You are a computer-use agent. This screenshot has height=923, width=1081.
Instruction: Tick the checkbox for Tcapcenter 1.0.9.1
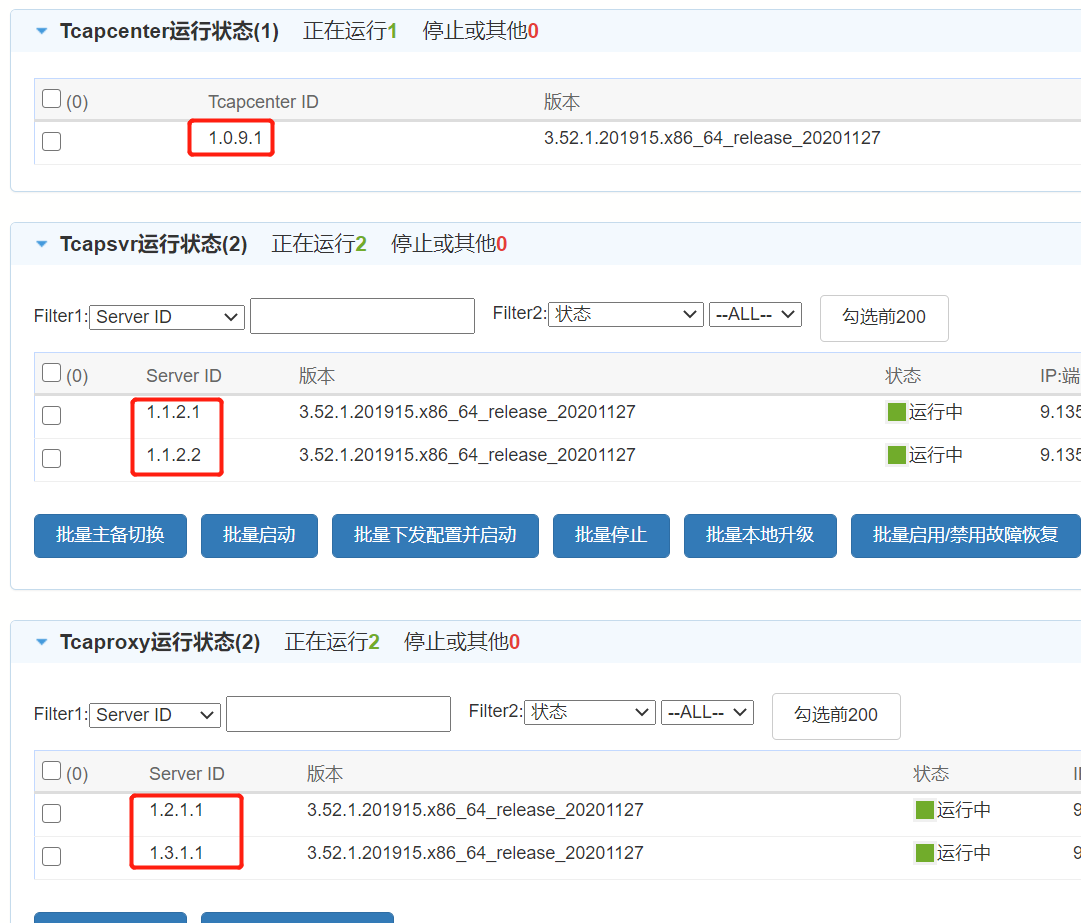coord(52,141)
